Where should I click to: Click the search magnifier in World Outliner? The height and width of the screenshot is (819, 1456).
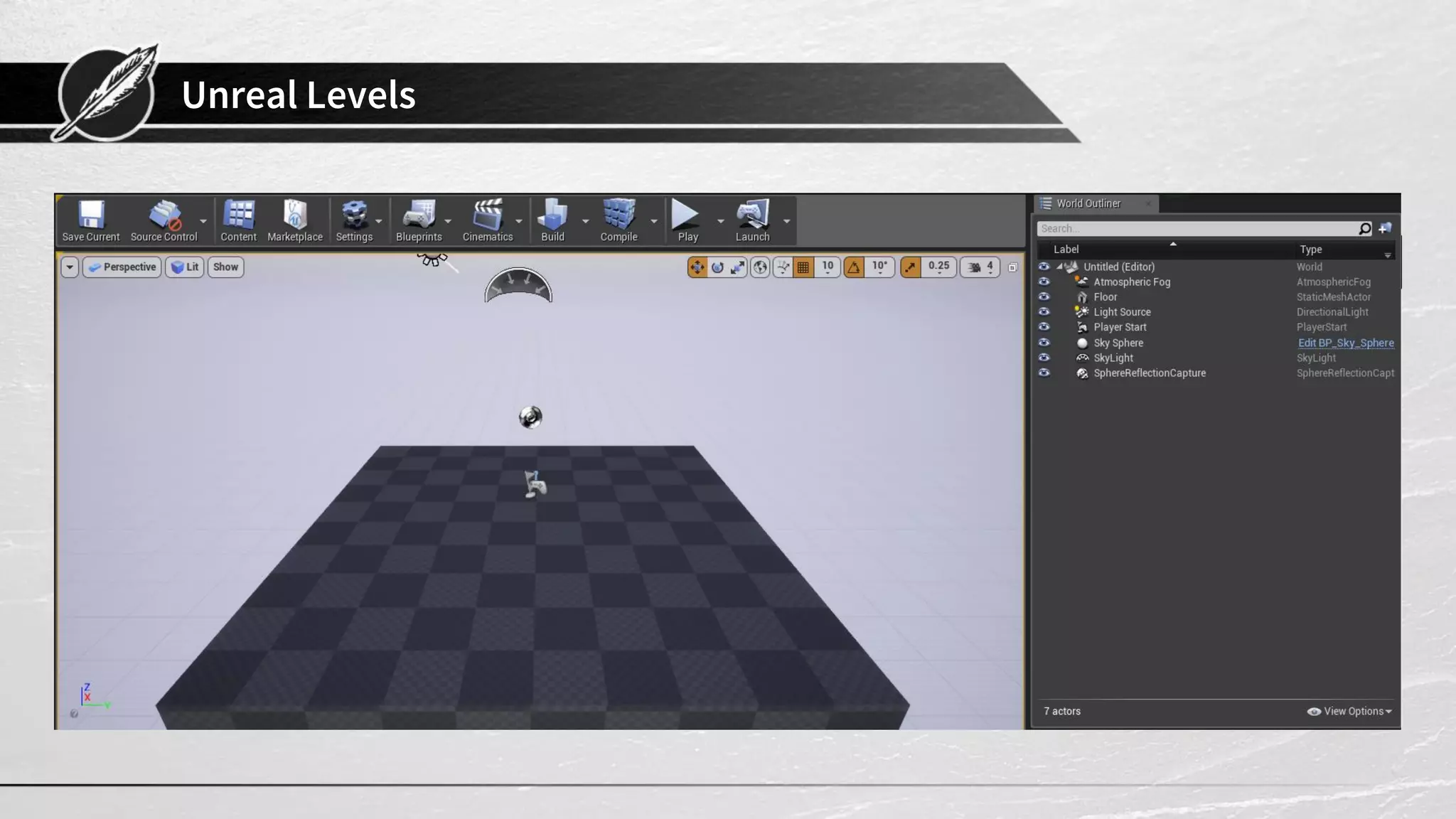tap(1364, 228)
